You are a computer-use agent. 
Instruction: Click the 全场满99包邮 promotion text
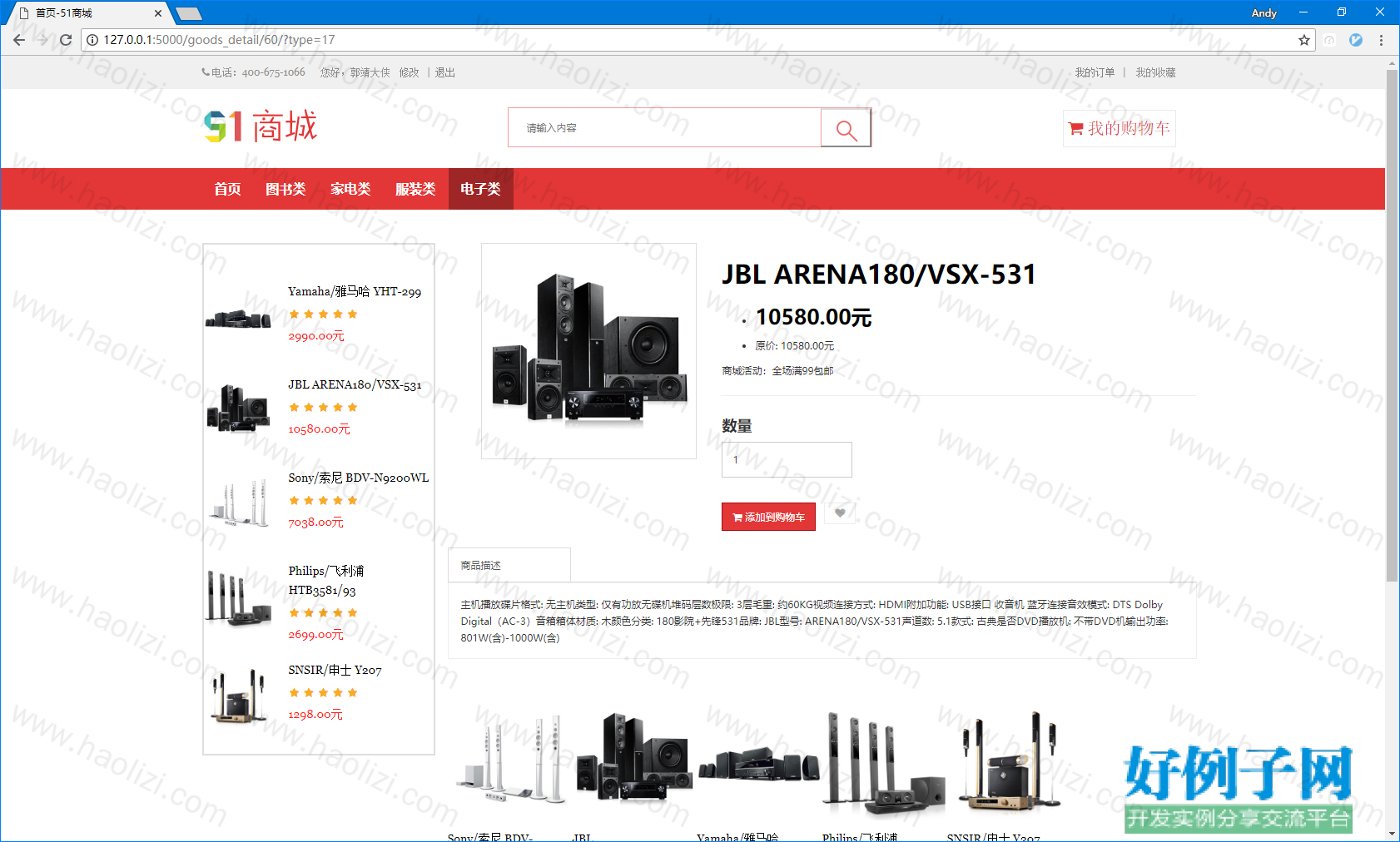(802, 371)
